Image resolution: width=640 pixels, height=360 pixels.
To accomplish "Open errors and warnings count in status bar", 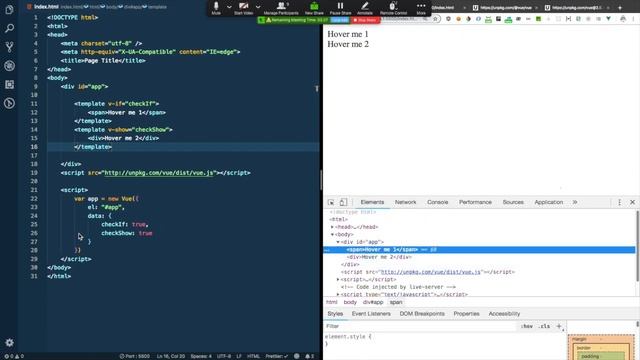I will [x=13, y=356].
